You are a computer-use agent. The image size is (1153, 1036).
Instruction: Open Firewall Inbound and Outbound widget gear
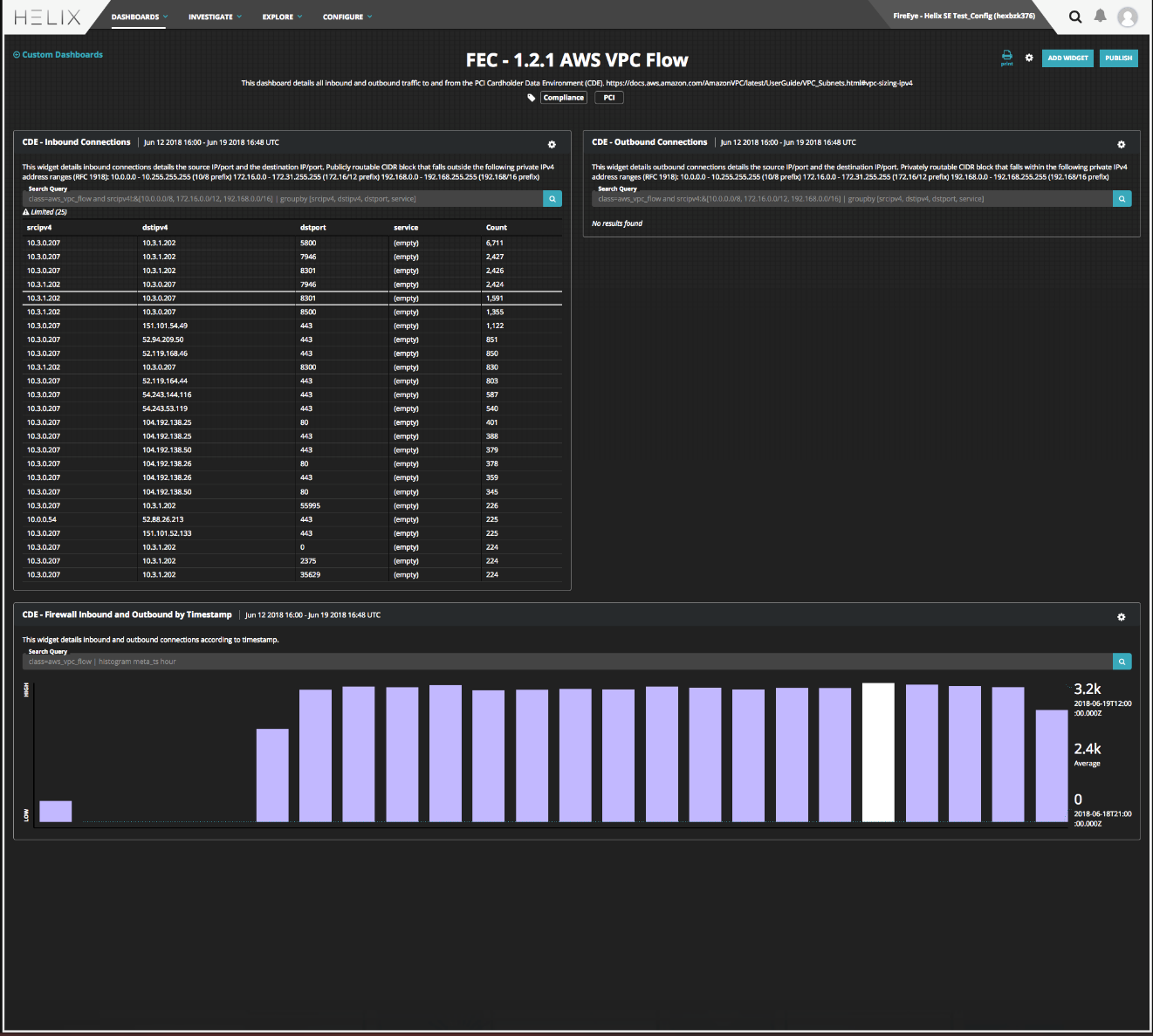(x=1122, y=617)
